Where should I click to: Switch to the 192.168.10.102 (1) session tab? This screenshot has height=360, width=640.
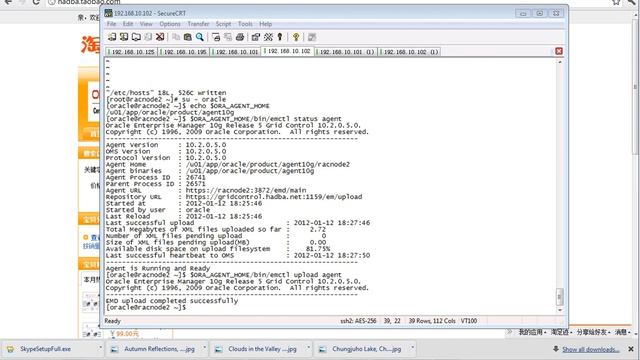pos(409,52)
